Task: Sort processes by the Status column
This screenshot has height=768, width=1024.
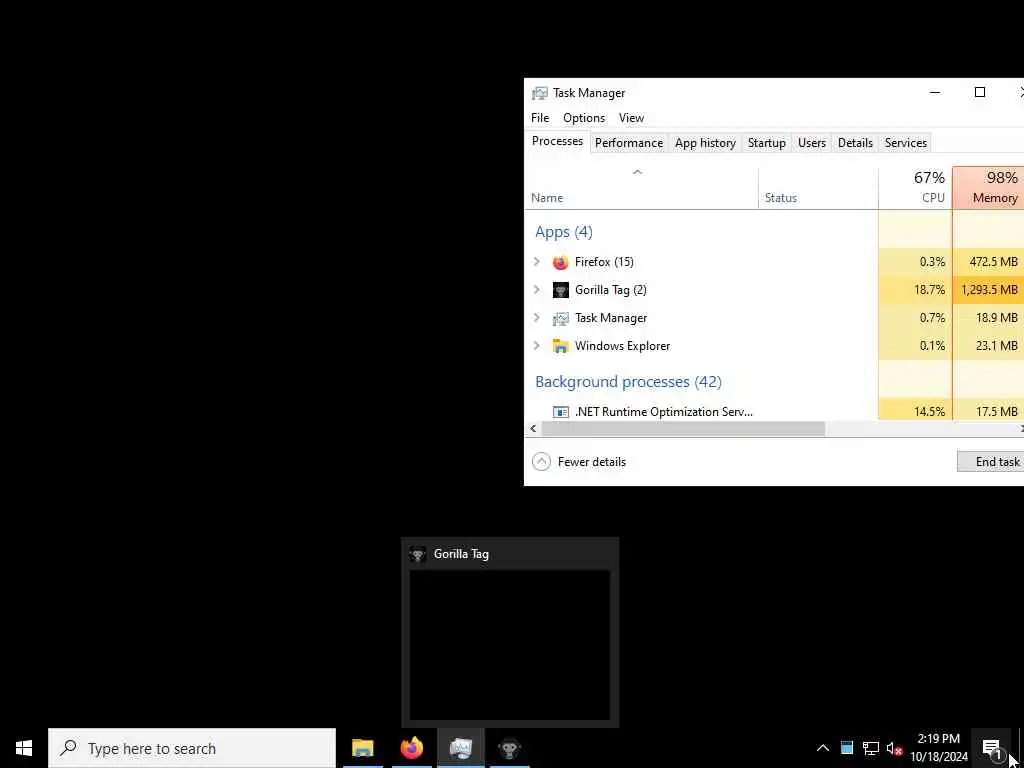Action: (x=818, y=188)
